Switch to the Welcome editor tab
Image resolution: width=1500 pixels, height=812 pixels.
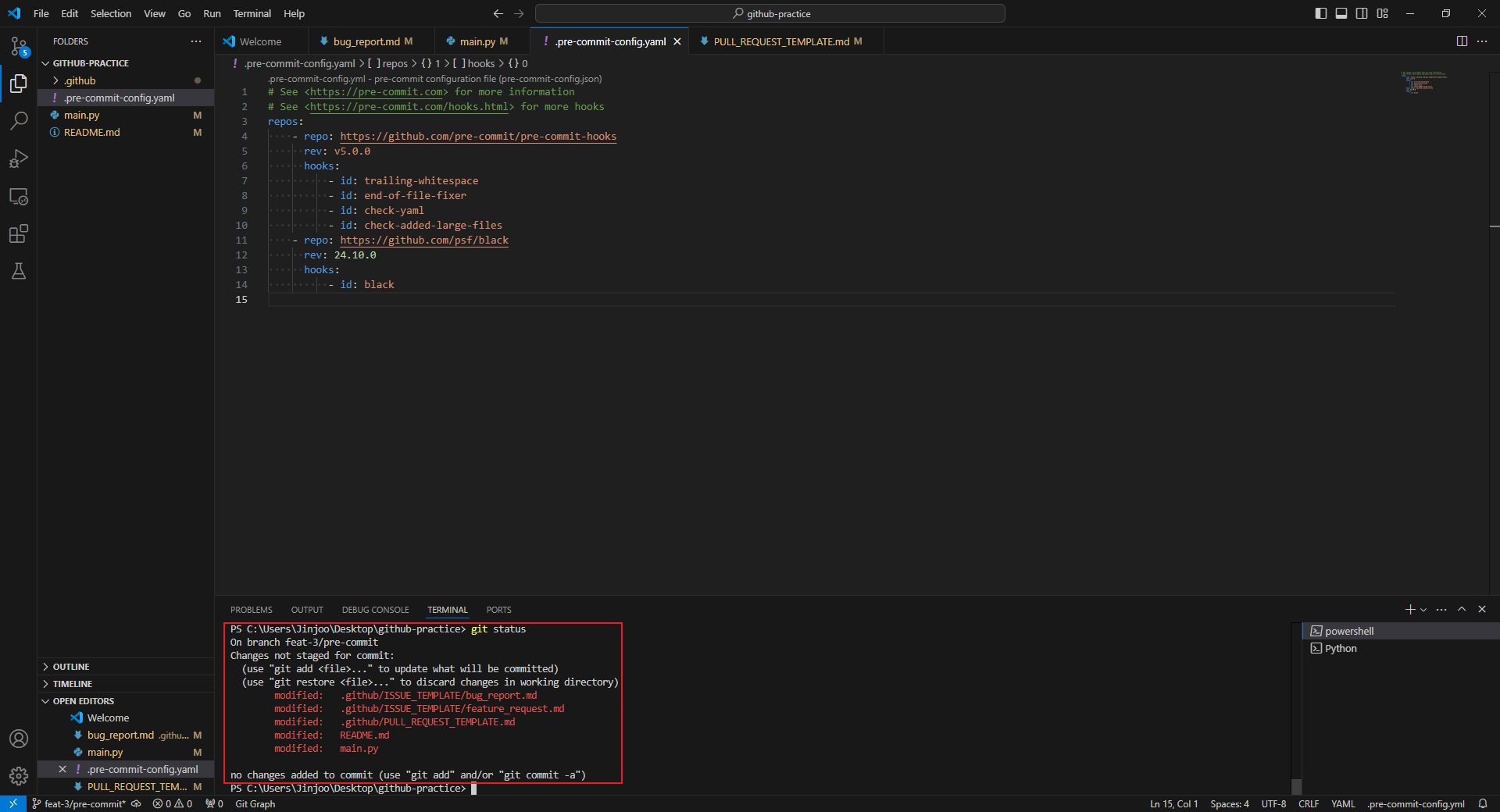click(x=261, y=41)
